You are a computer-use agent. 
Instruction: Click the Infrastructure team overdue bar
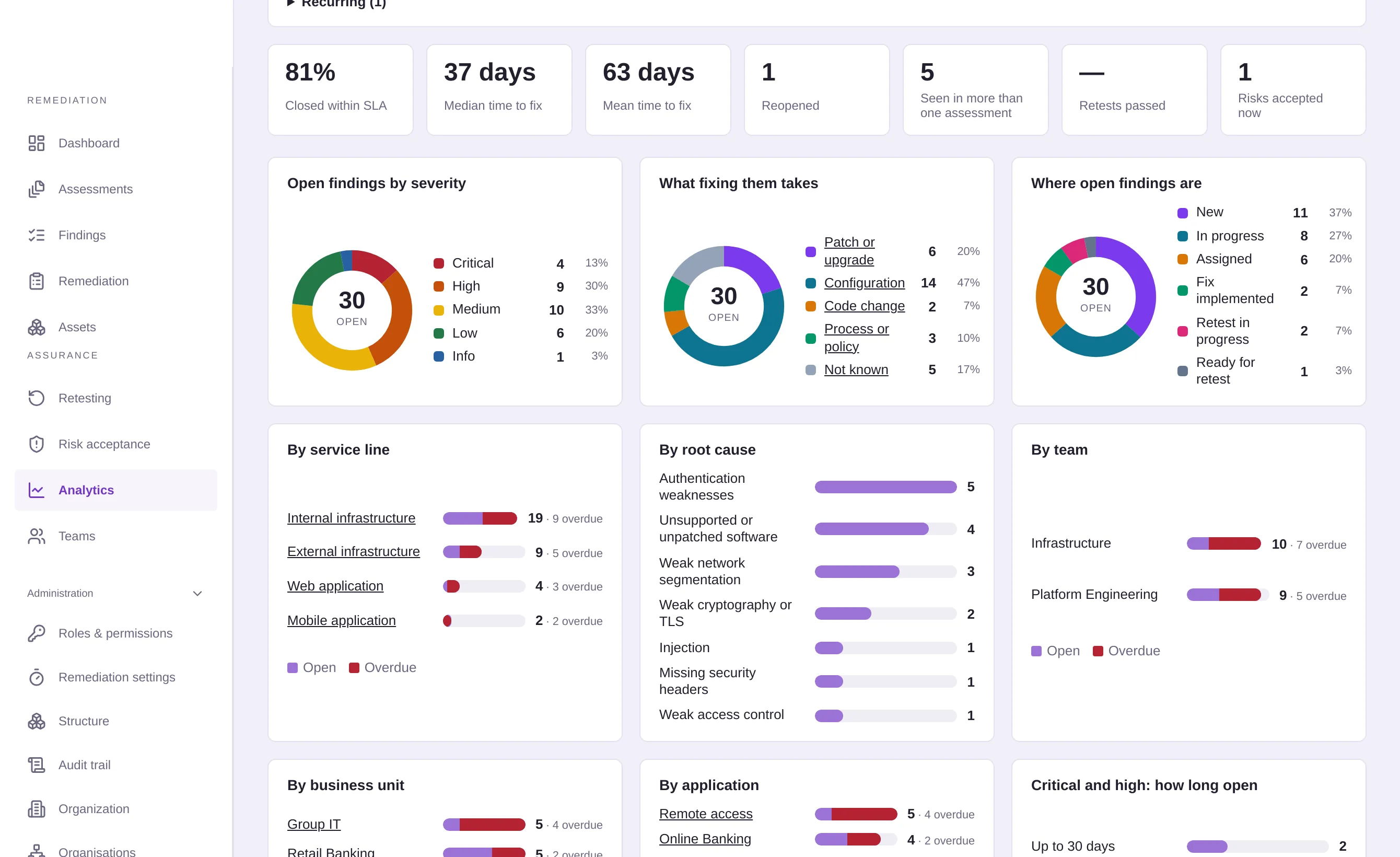pos(1234,544)
